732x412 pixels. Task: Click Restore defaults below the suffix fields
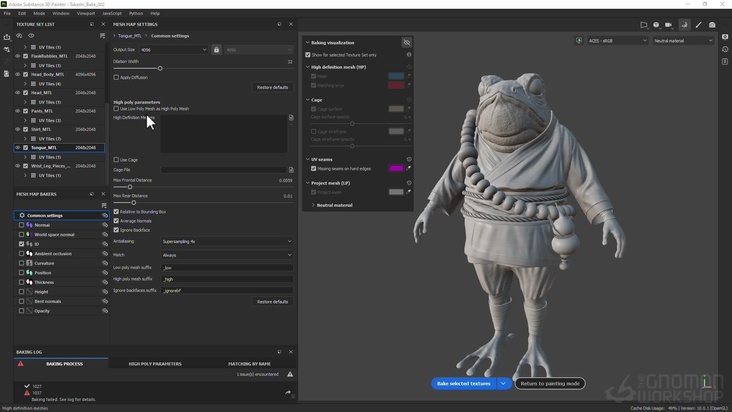tap(273, 302)
